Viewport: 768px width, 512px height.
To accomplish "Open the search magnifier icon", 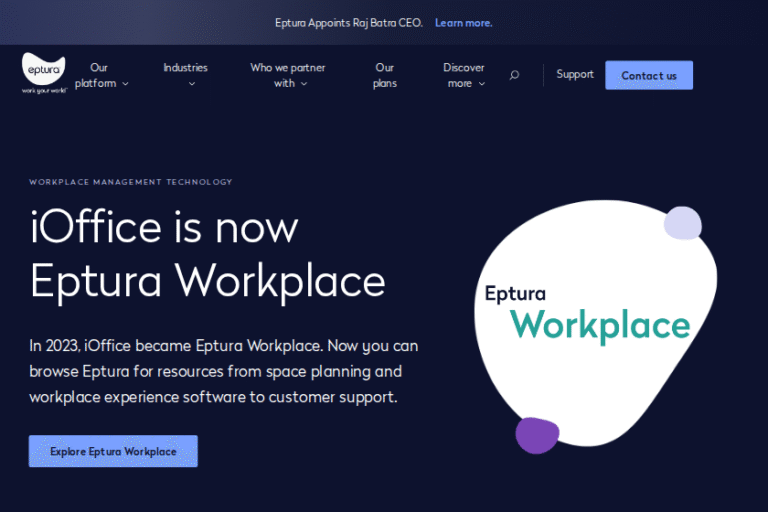I will tap(514, 75).
